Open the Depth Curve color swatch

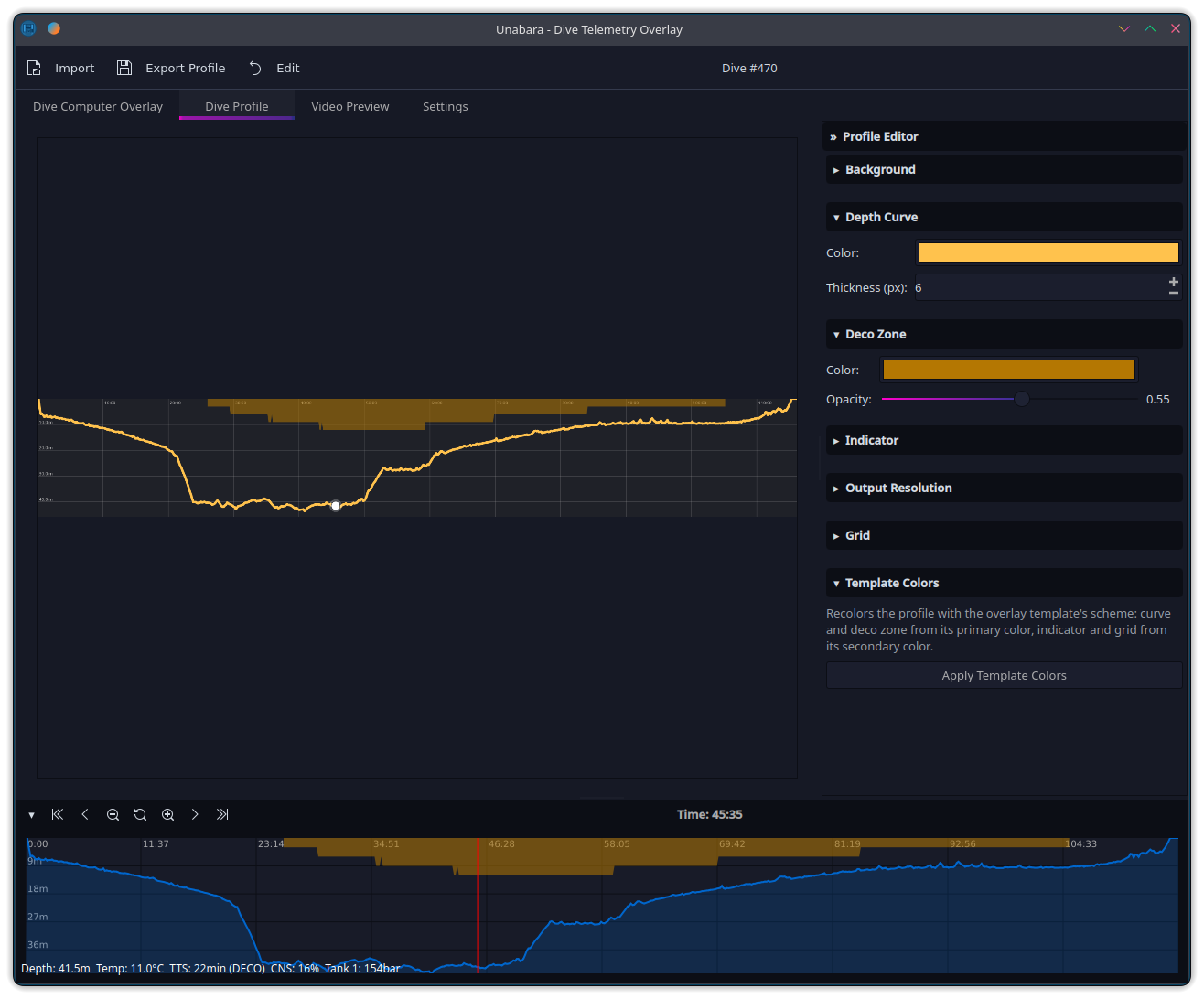1048,252
